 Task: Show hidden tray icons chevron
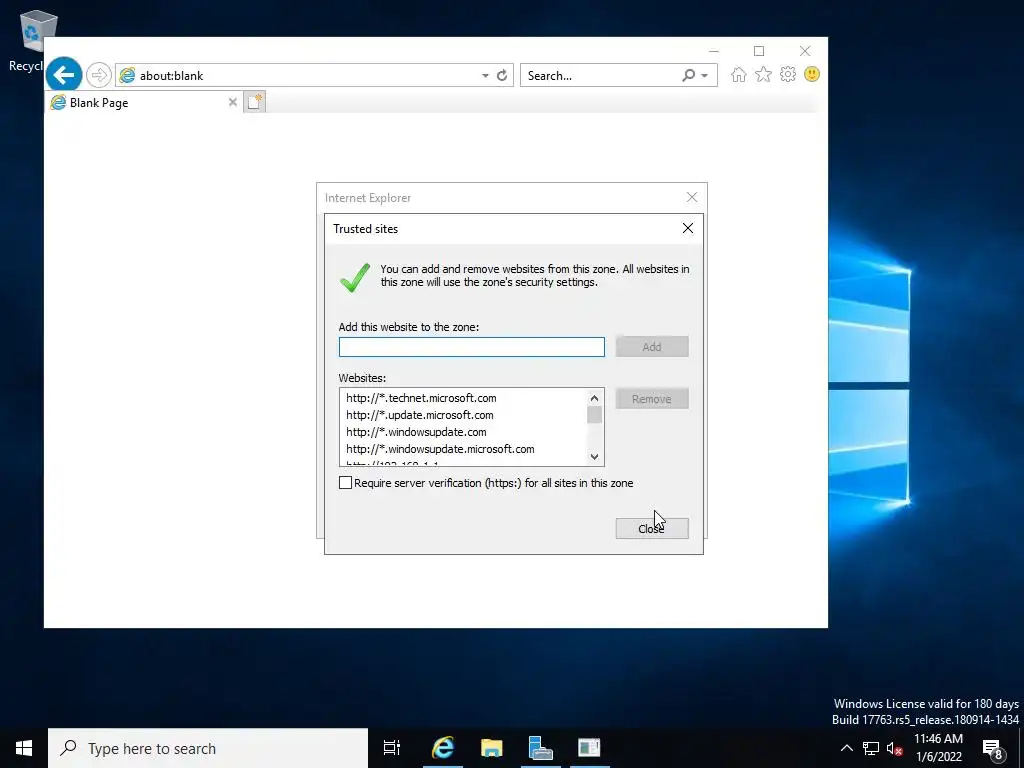tap(846, 748)
